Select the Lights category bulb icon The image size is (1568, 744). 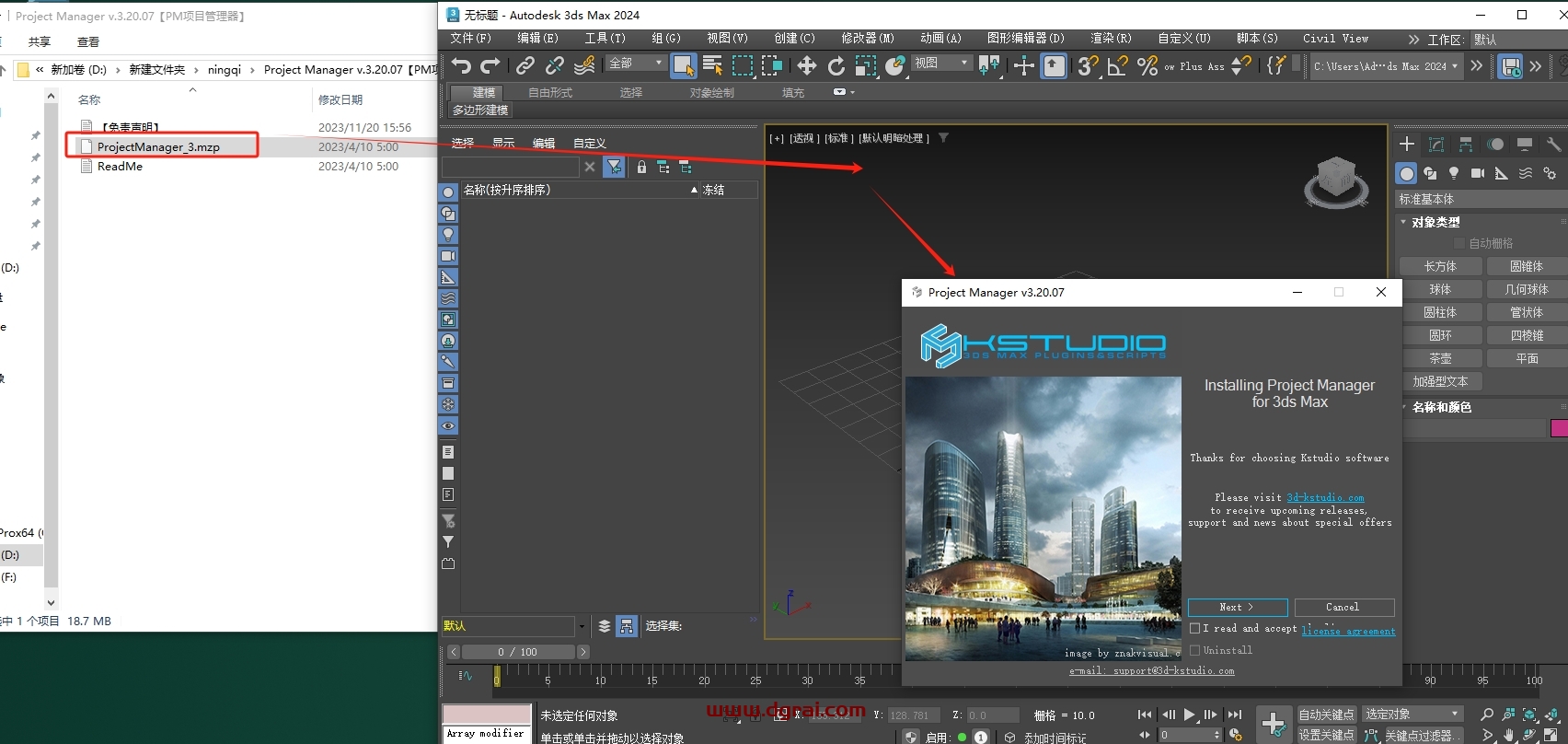pos(1454,173)
